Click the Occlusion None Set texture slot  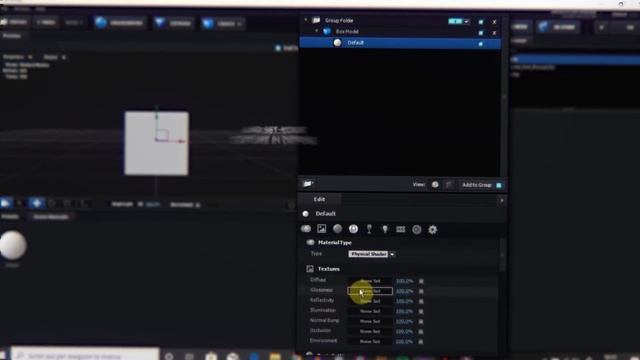370,331
